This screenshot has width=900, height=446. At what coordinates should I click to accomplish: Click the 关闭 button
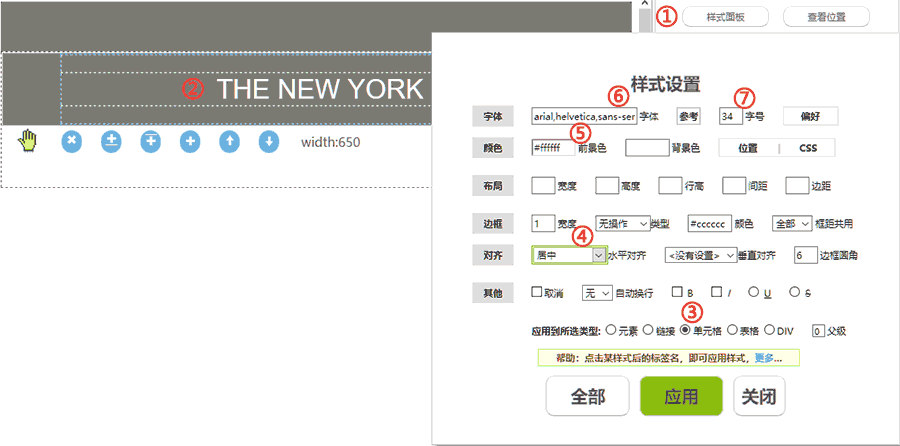(x=759, y=397)
